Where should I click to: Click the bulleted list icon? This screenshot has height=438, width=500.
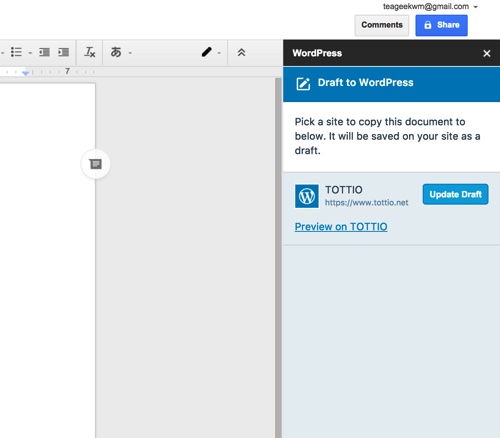click(16, 52)
